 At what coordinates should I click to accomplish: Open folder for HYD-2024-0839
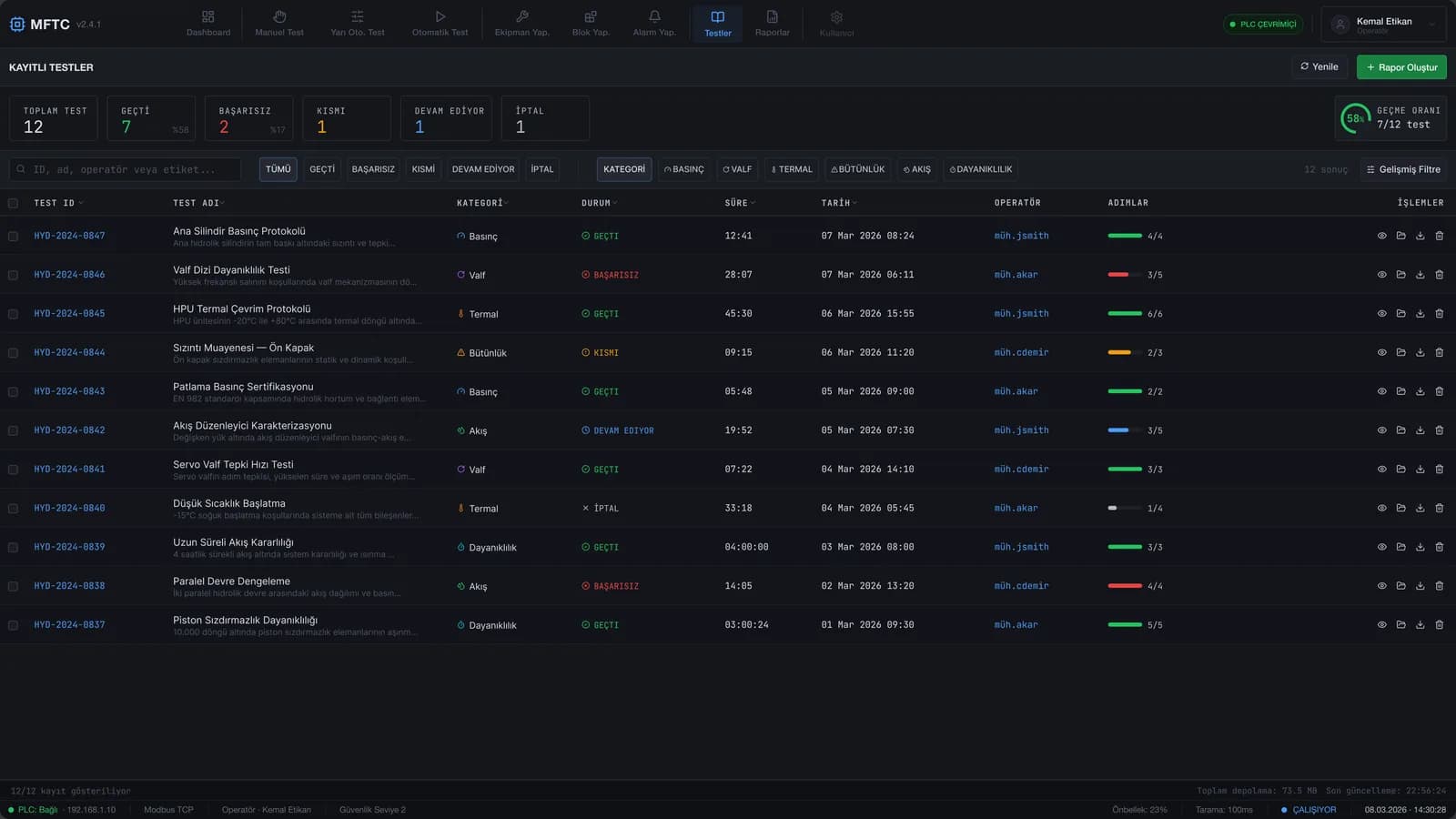coord(1400,547)
